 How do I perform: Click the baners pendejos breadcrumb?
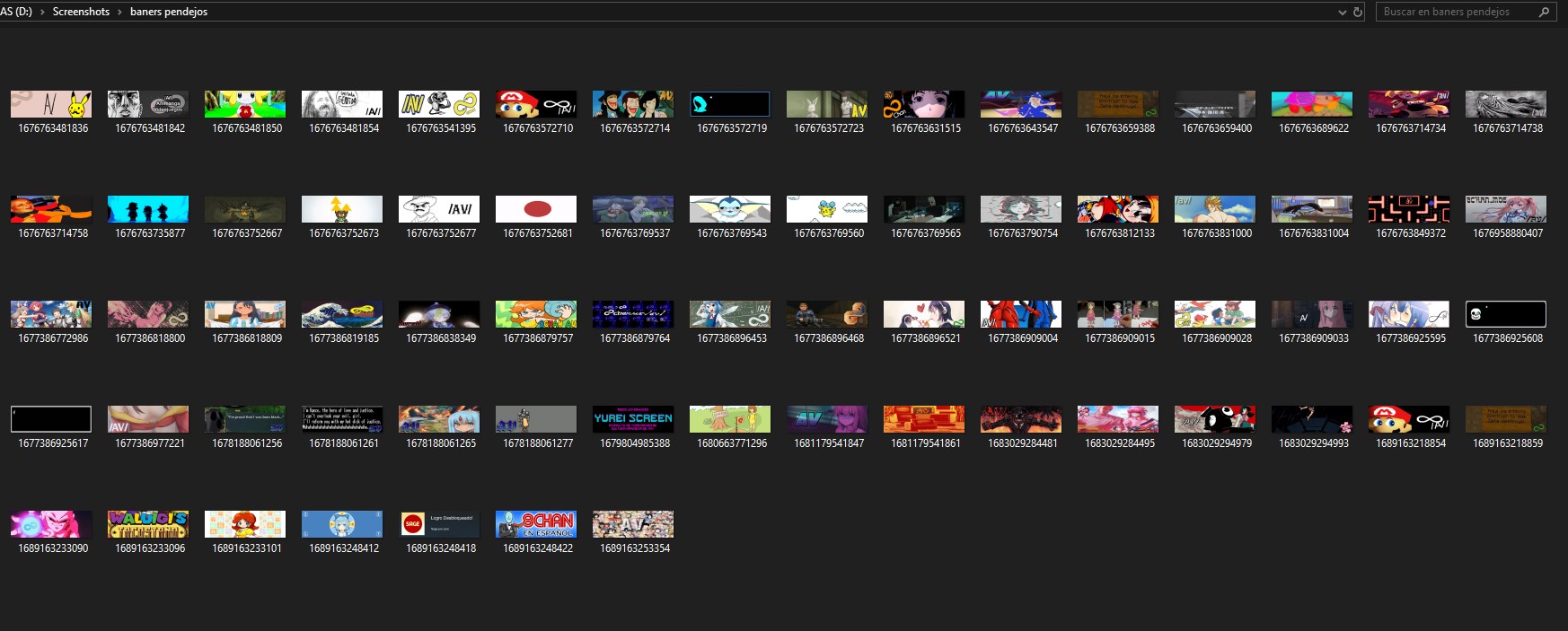tap(169, 12)
